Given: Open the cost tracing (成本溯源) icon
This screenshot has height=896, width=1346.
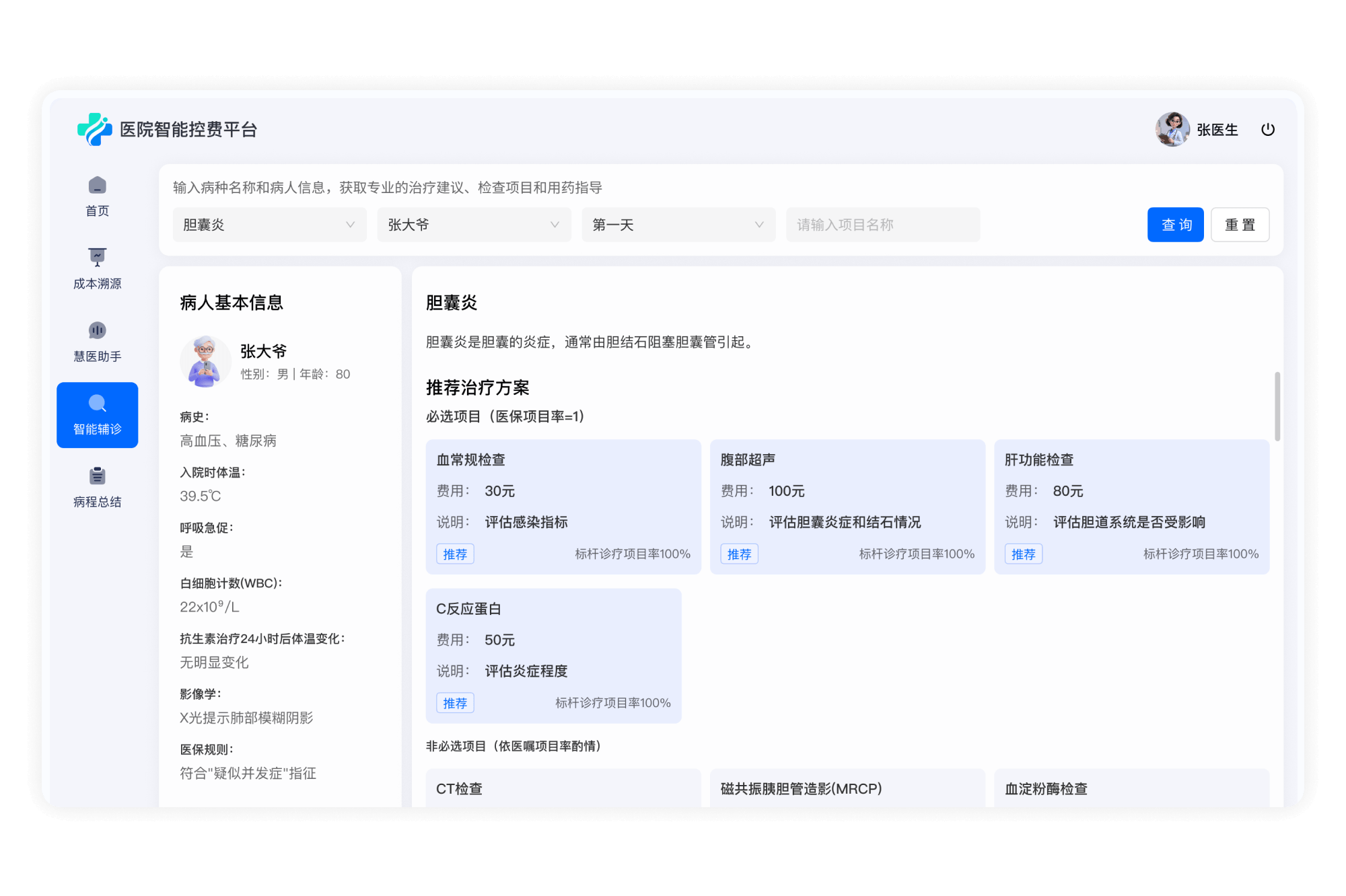Looking at the screenshot, I should click(97, 257).
